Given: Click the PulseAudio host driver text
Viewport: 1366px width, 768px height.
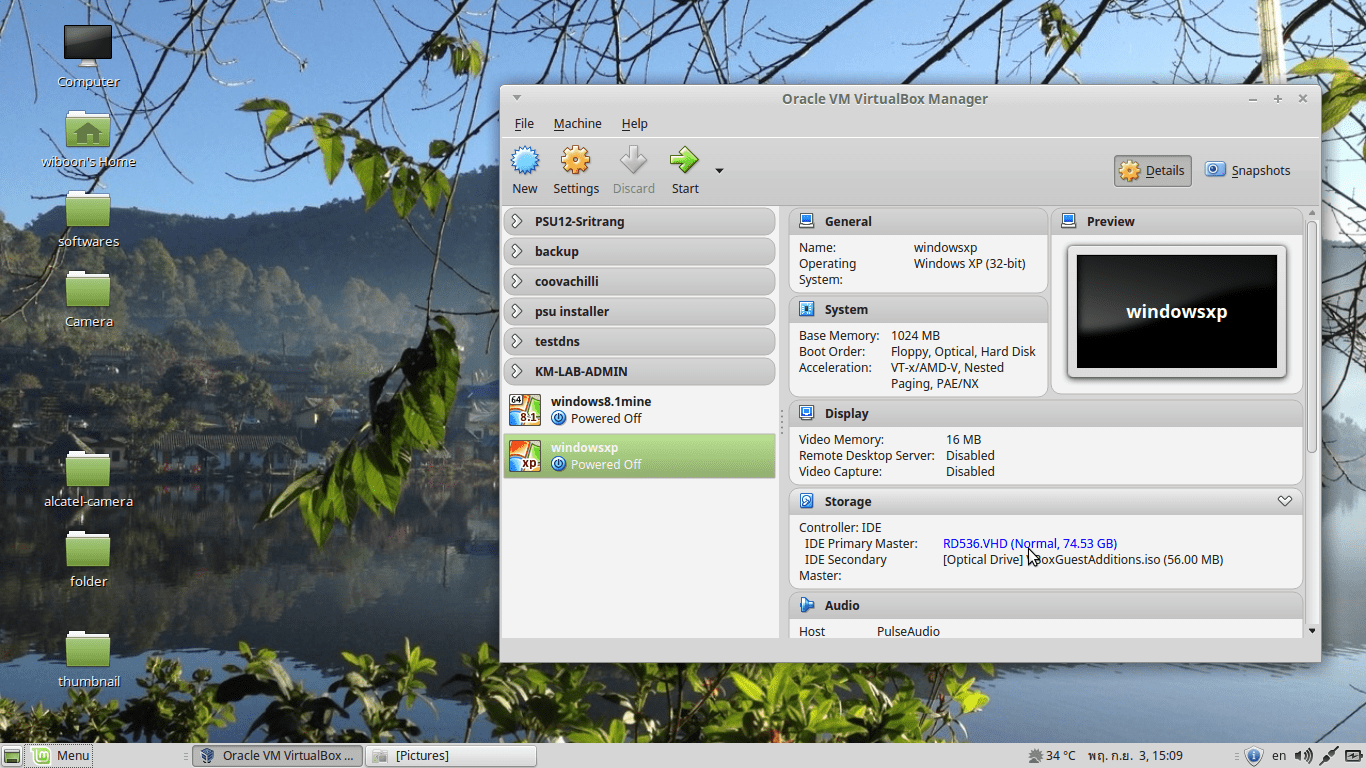Looking at the screenshot, I should [x=908, y=631].
